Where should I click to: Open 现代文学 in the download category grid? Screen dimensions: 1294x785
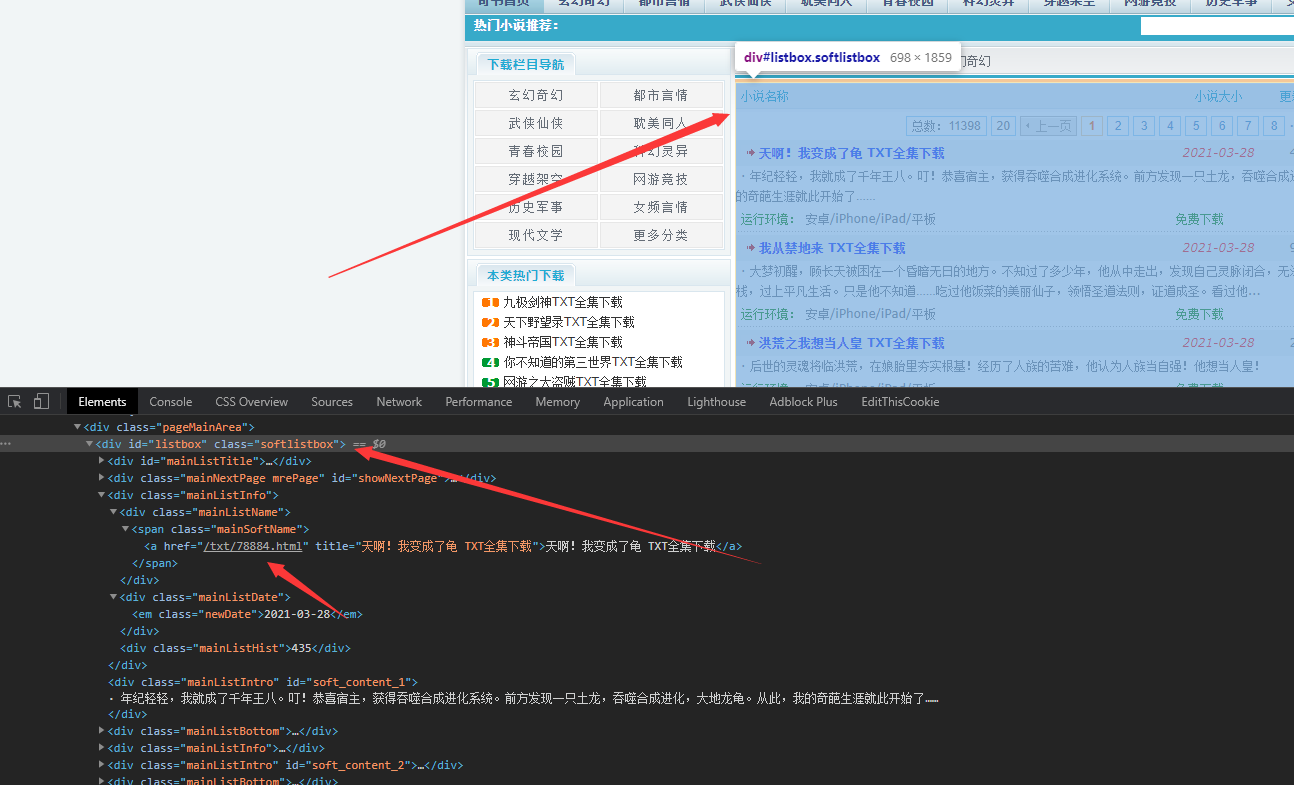click(536, 235)
